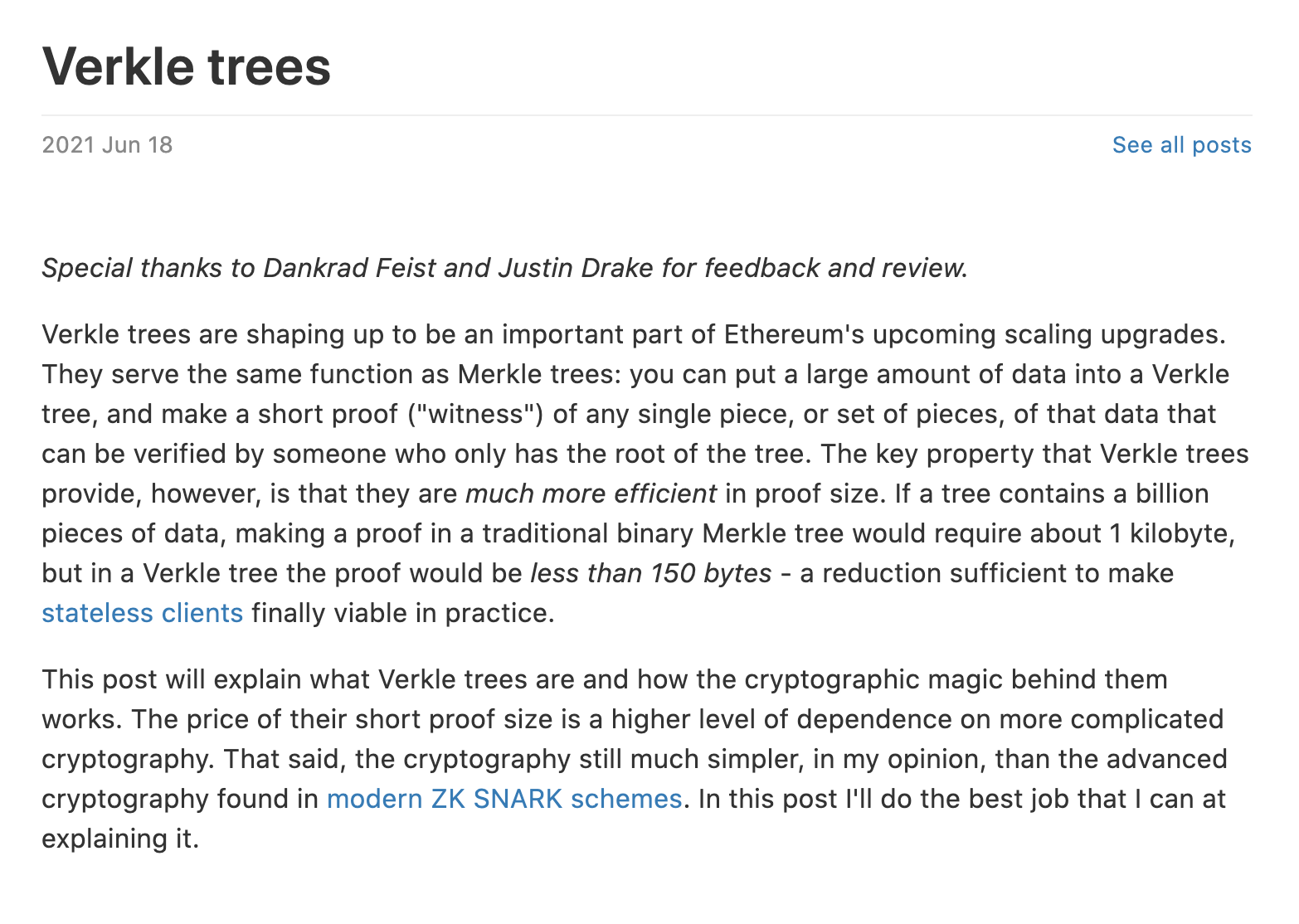Click the '2021 Jun 18' post date
Screen dimensions: 1299x924
107,145
